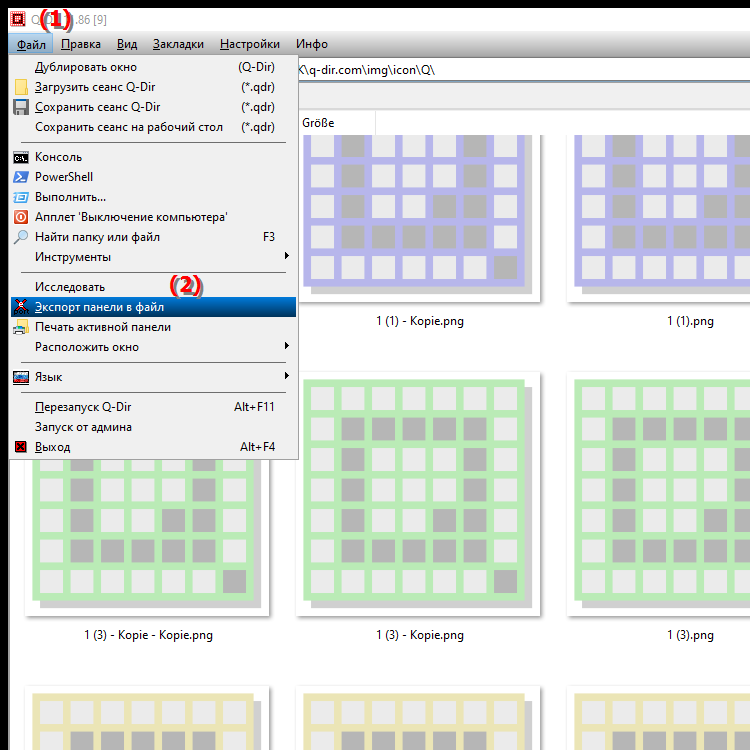The width and height of the screenshot is (750, 750).
Task: Click the file name 1 (1) - Kopie.png
Action: [x=419, y=321]
